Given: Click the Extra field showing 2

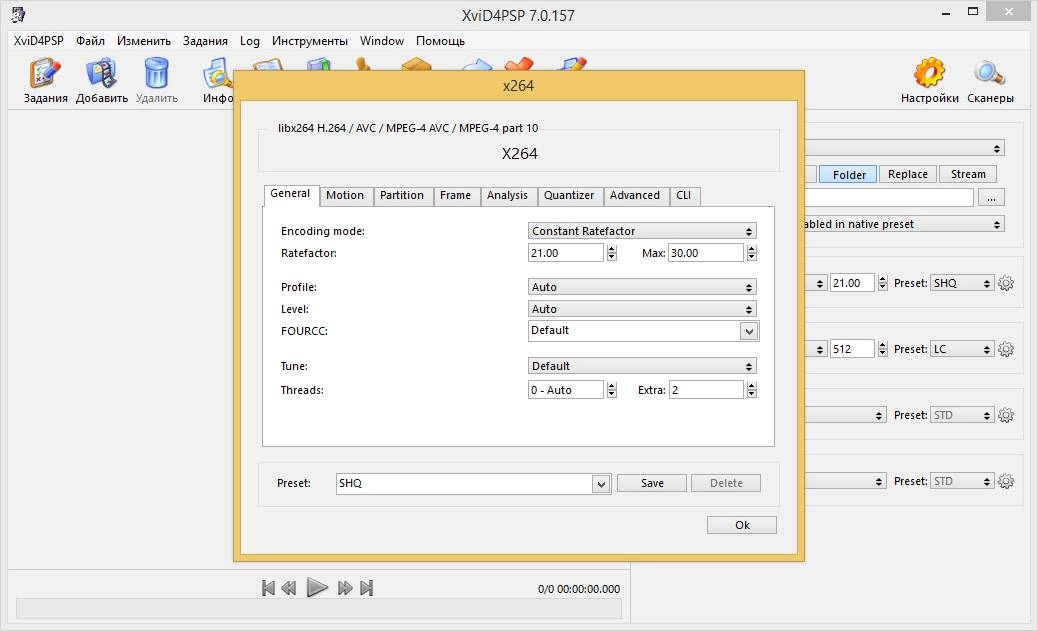Looking at the screenshot, I should pyautogui.click(x=706, y=390).
